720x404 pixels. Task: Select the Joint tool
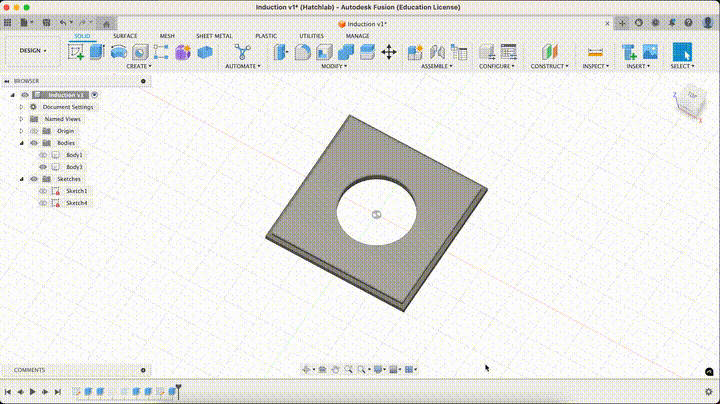(437, 52)
